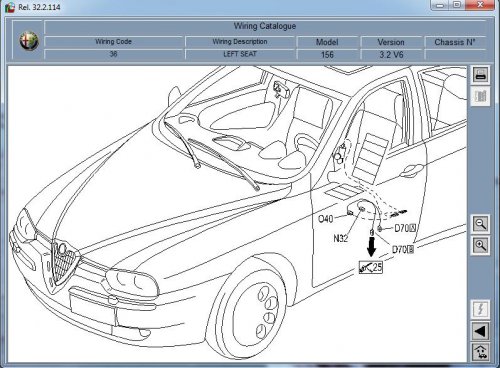This screenshot has height=368, width=500.
Task: Select the D70 A connector label
Action: click(405, 228)
